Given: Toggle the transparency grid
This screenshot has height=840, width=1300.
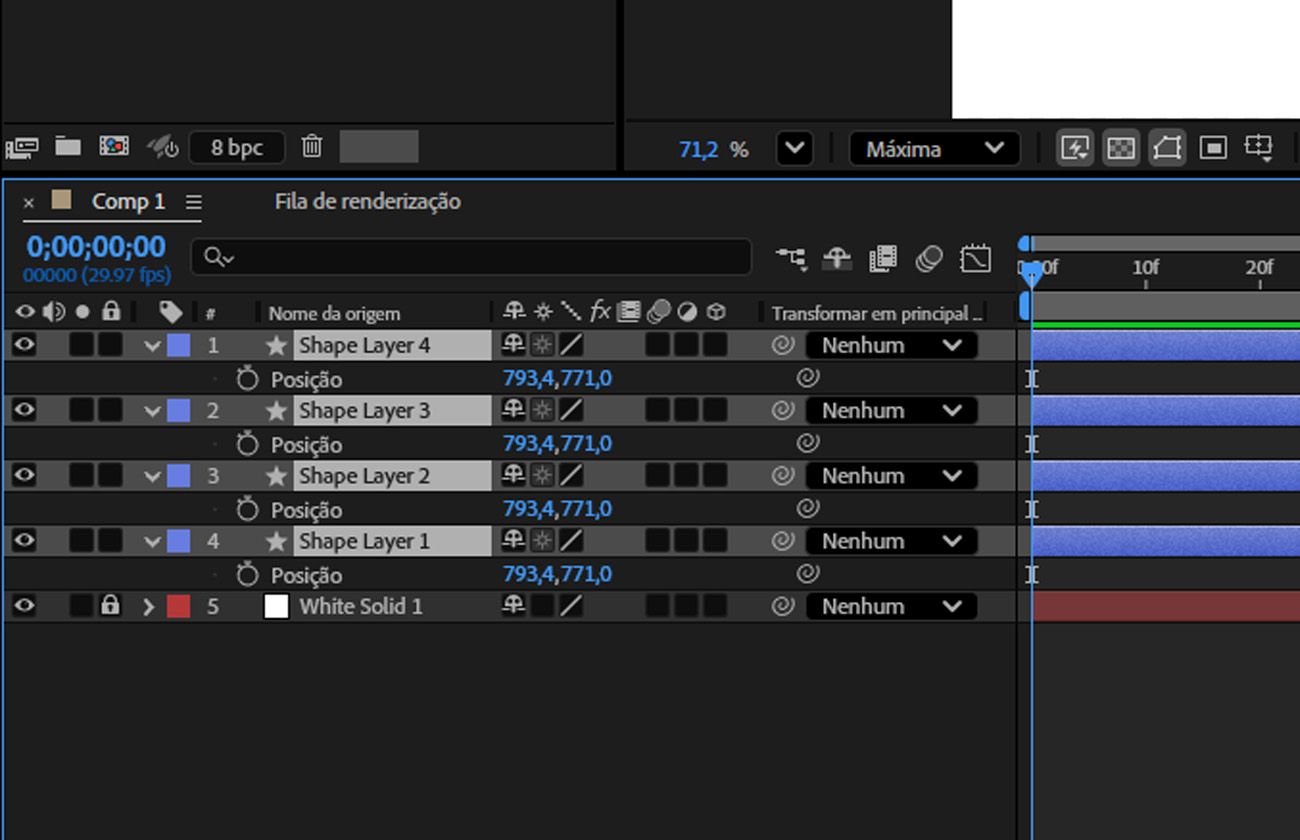Looking at the screenshot, I should pyautogui.click(x=1120, y=149).
